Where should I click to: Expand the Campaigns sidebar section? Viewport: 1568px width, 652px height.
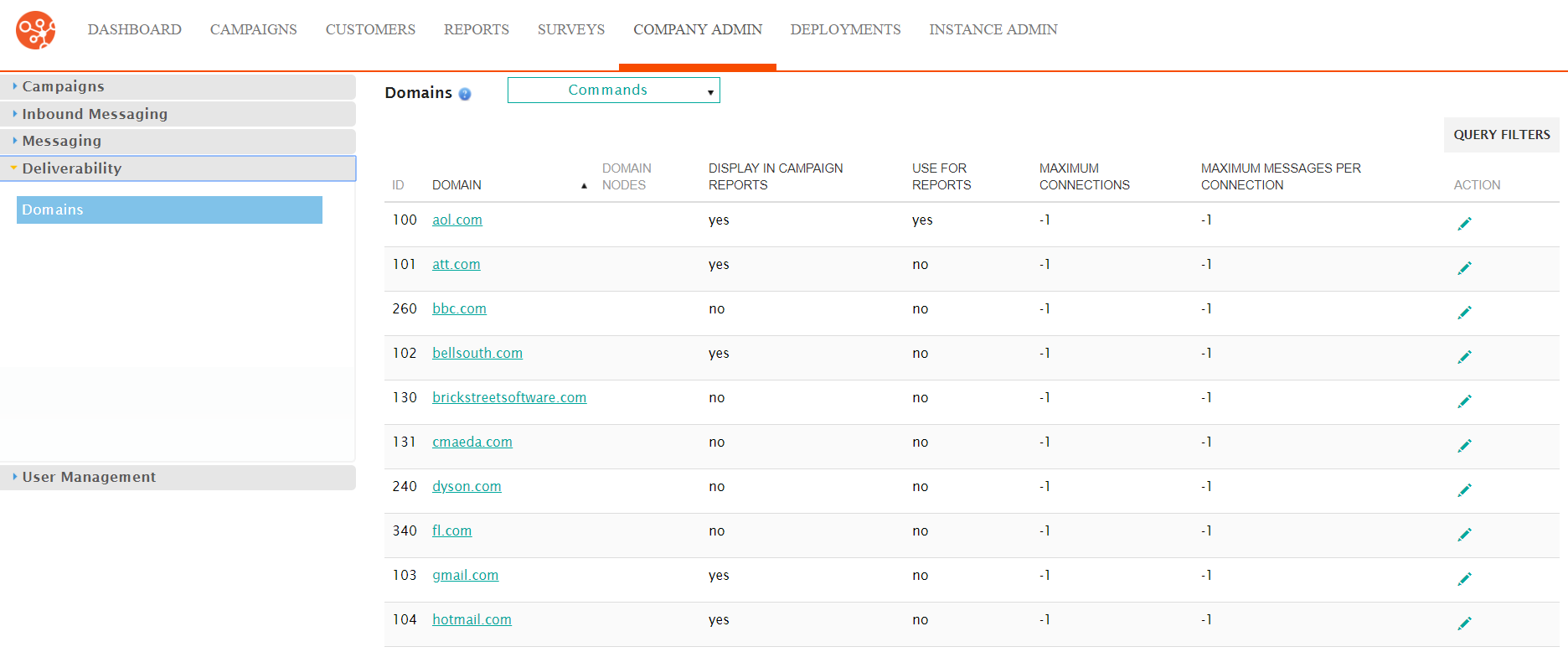click(178, 86)
